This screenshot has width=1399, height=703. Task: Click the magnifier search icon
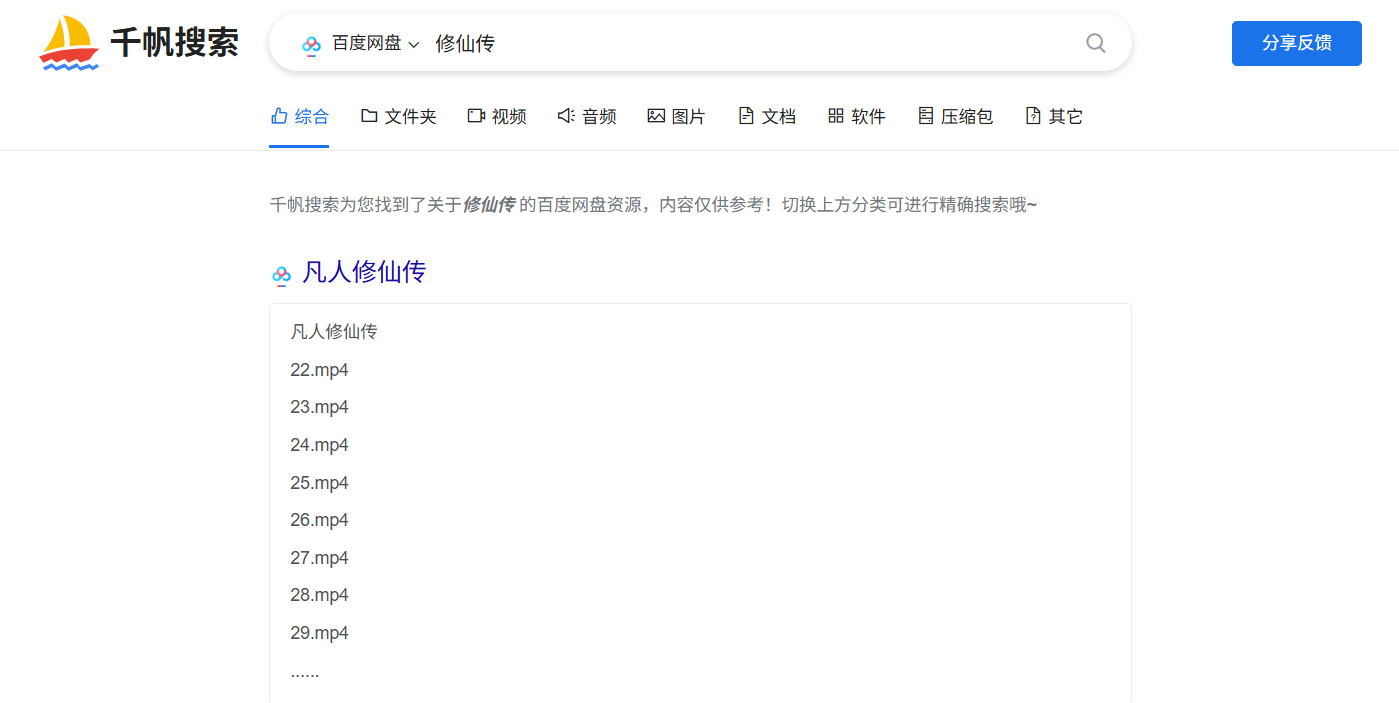[x=1096, y=43]
